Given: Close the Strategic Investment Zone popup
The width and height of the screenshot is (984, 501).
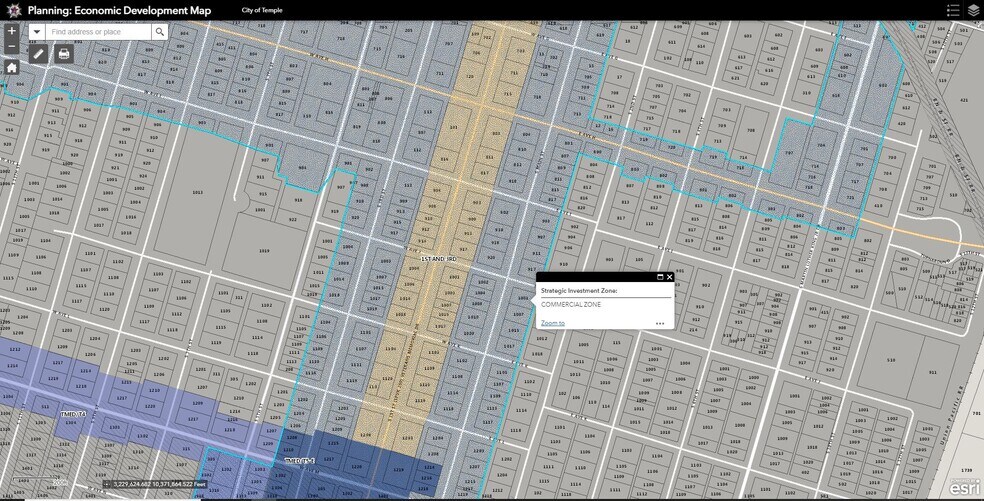Looking at the screenshot, I should click(x=670, y=277).
